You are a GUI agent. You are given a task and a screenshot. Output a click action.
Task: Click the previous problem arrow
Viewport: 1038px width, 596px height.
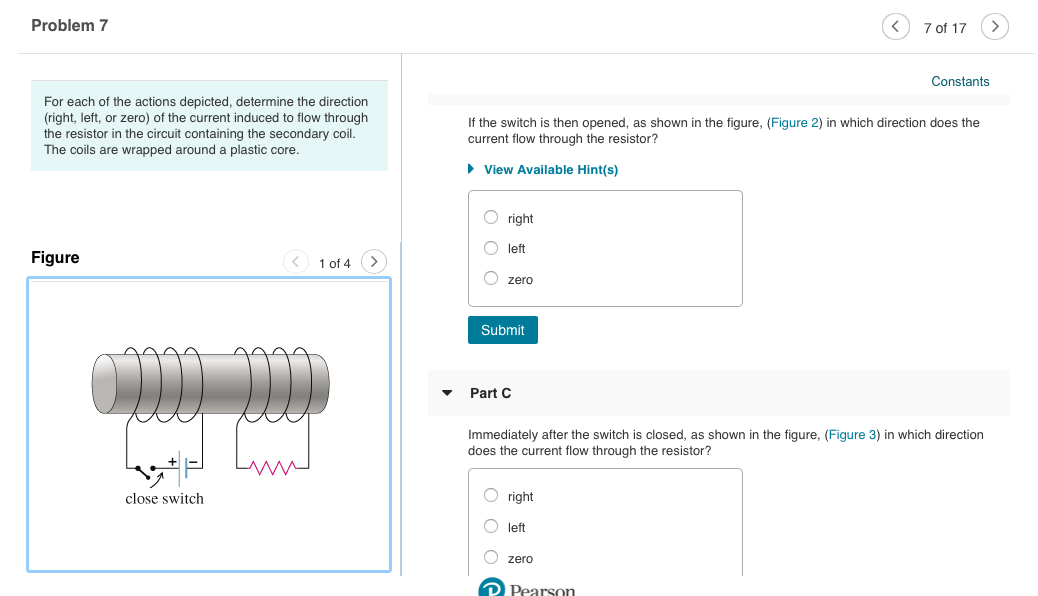pos(896,26)
